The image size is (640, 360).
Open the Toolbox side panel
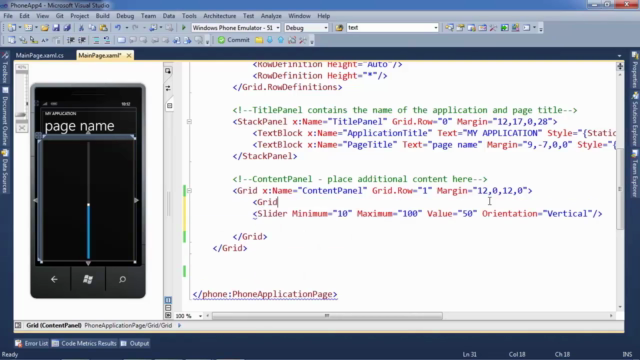5,69
